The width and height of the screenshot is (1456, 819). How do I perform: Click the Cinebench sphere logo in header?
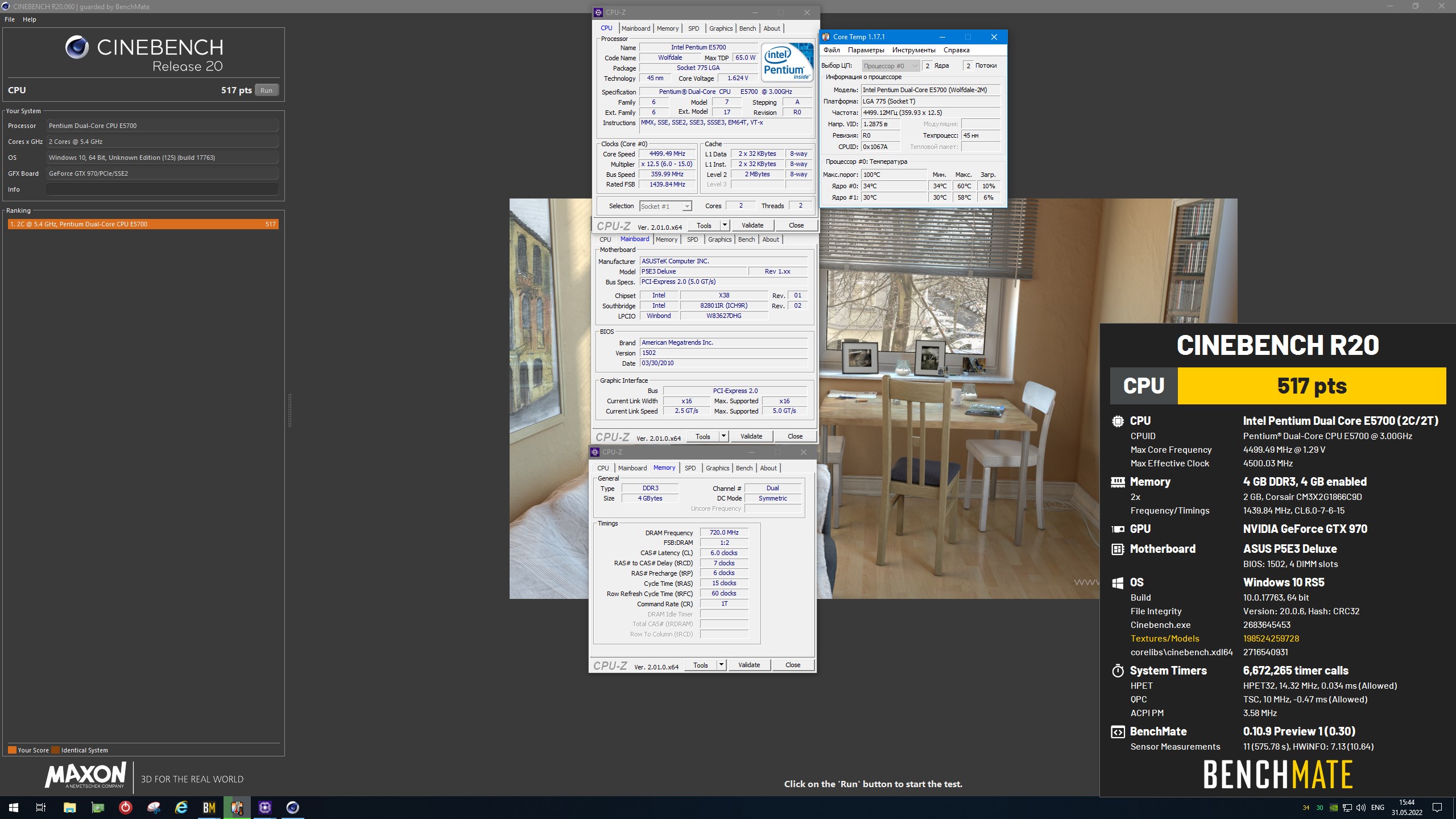pos(77,47)
